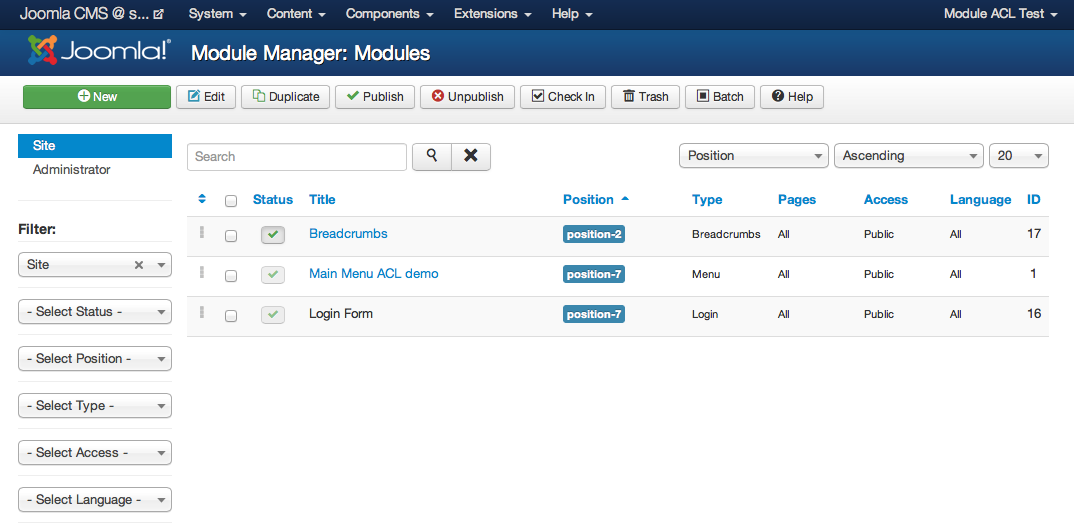Clear the Site filter with its small x
This screenshot has height=526, width=1074.
pyautogui.click(x=138, y=264)
